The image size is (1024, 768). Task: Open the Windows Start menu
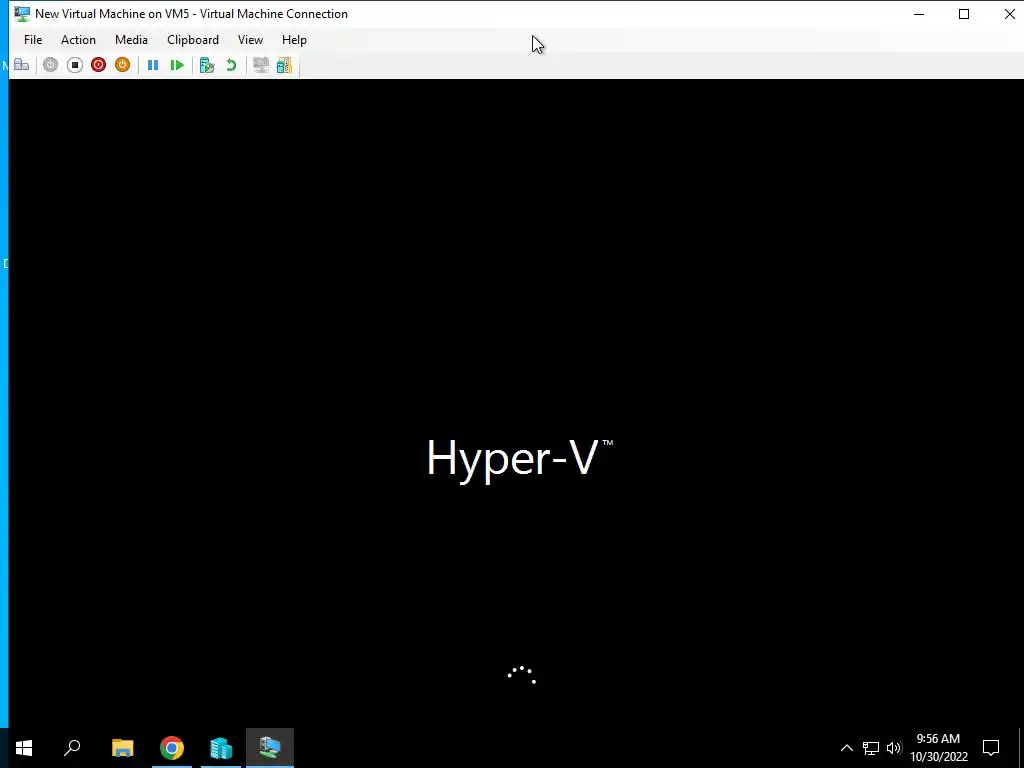click(24, 748)
